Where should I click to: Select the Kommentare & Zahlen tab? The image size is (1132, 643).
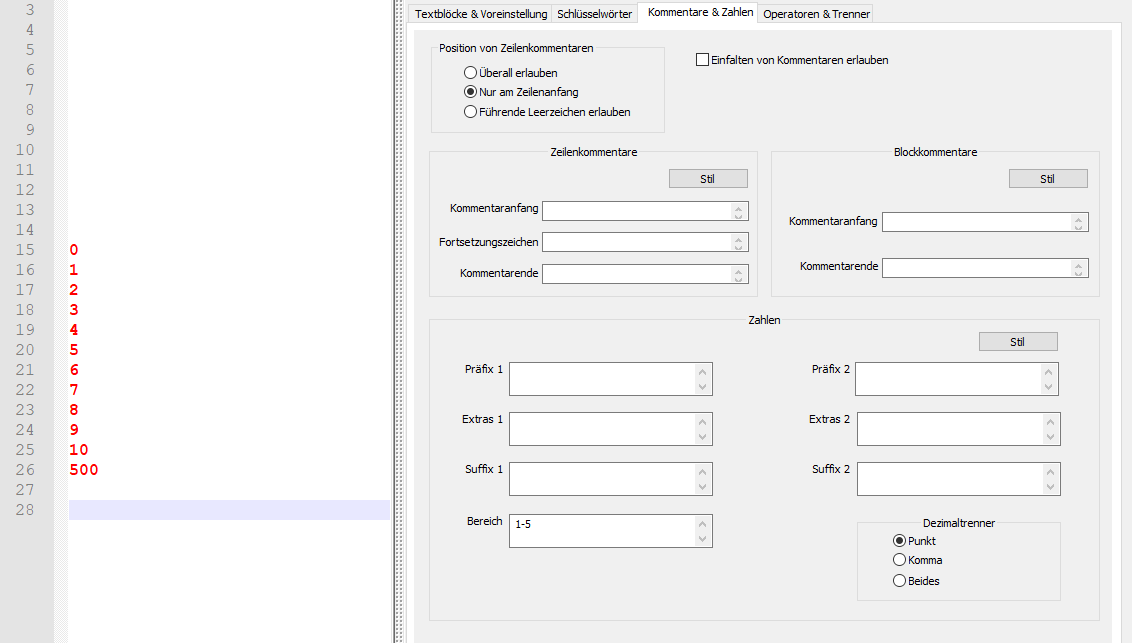[x=700, y=12]
